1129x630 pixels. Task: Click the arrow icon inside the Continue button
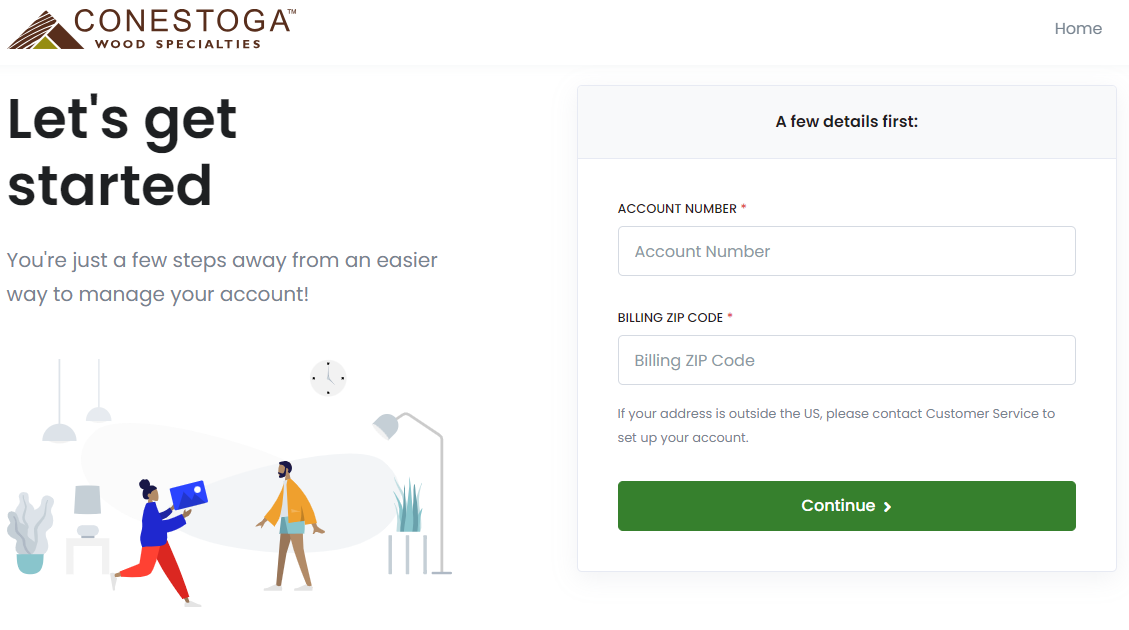886,506
